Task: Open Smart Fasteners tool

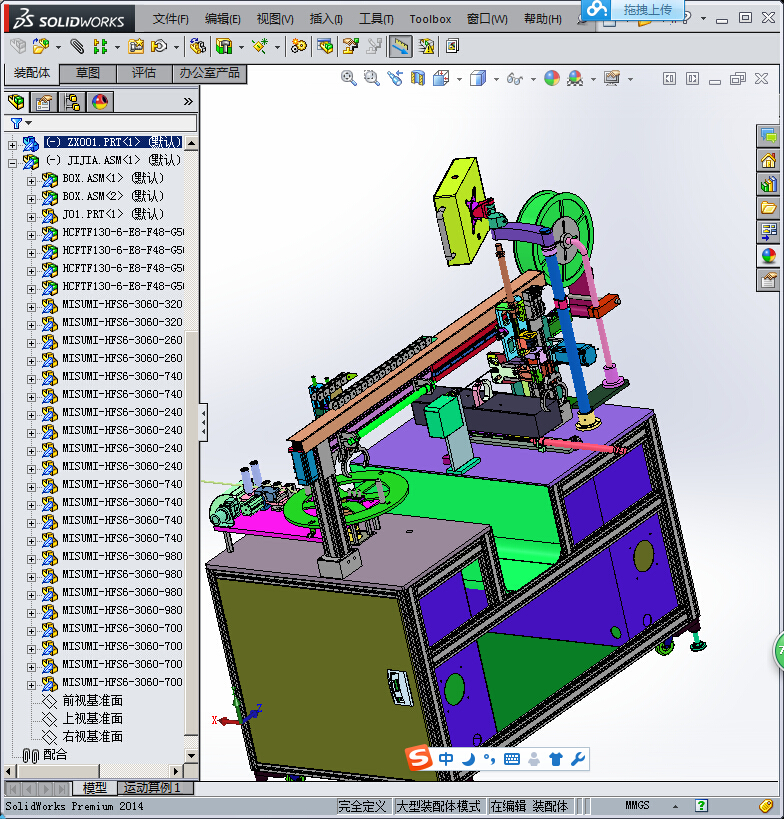Action: pos(136,46)
